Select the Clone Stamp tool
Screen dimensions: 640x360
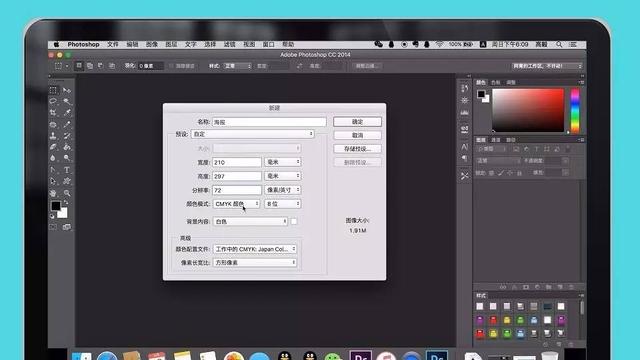[x=53, y=136]
